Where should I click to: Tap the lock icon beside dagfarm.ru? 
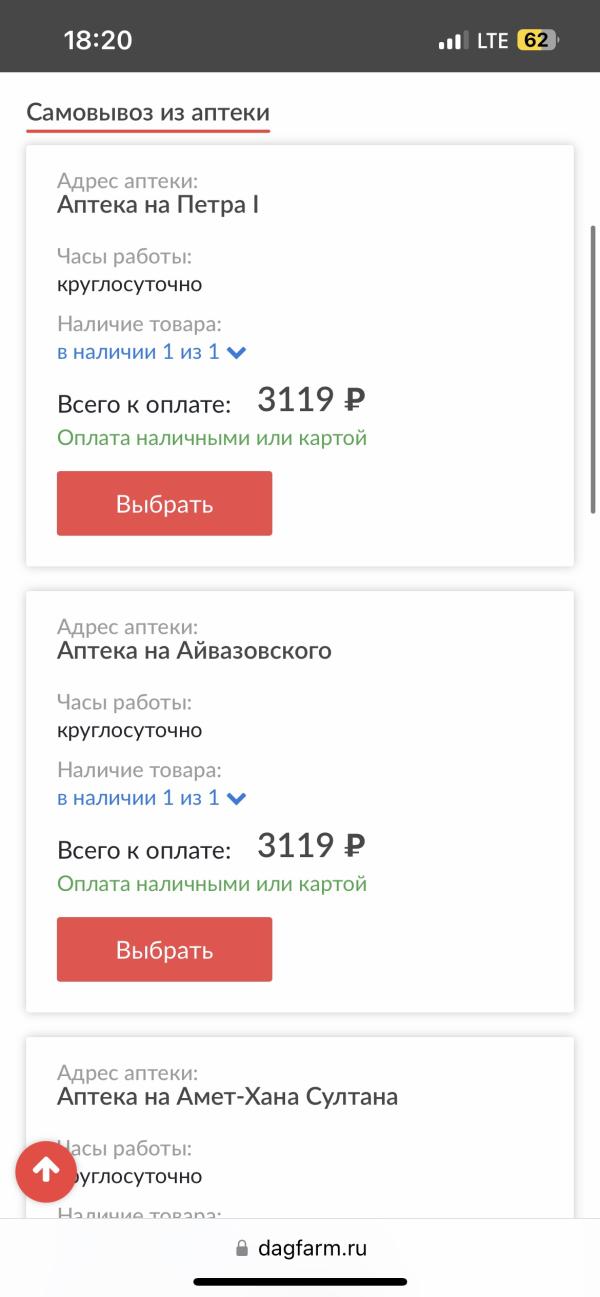(241, 1249)
